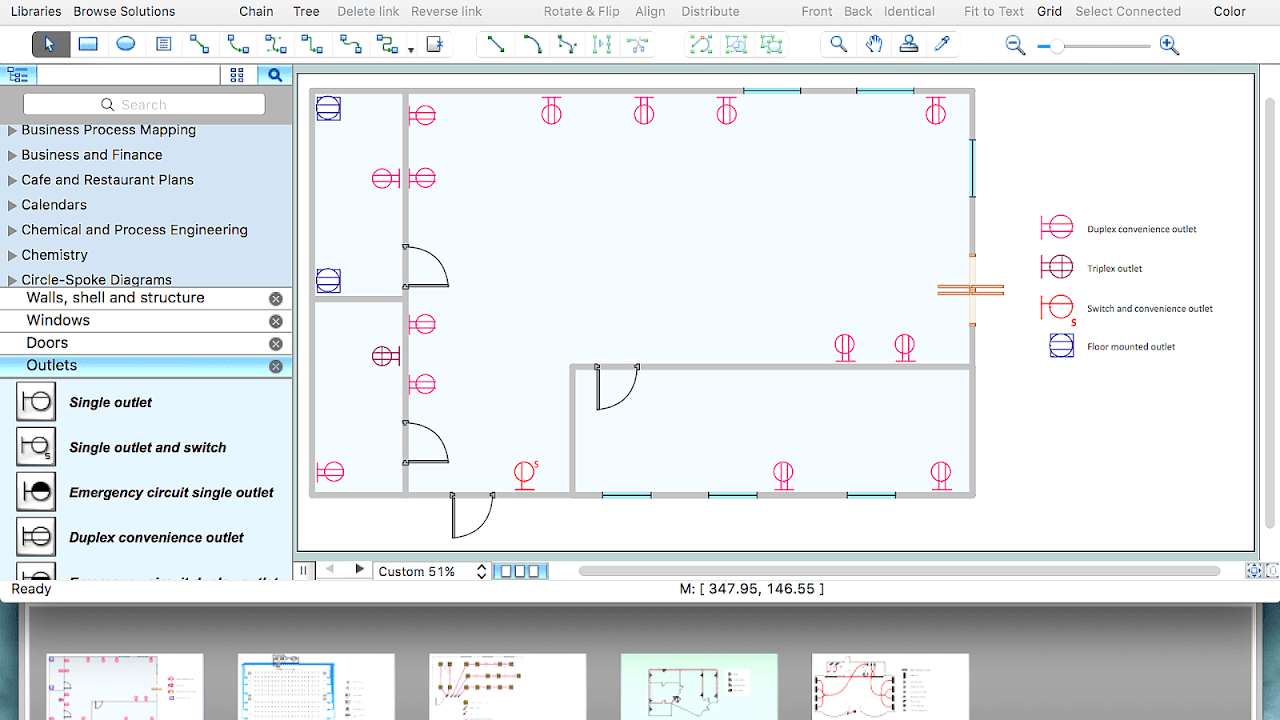Open the connector tools dropdown arrow

(x=411, y=49)
